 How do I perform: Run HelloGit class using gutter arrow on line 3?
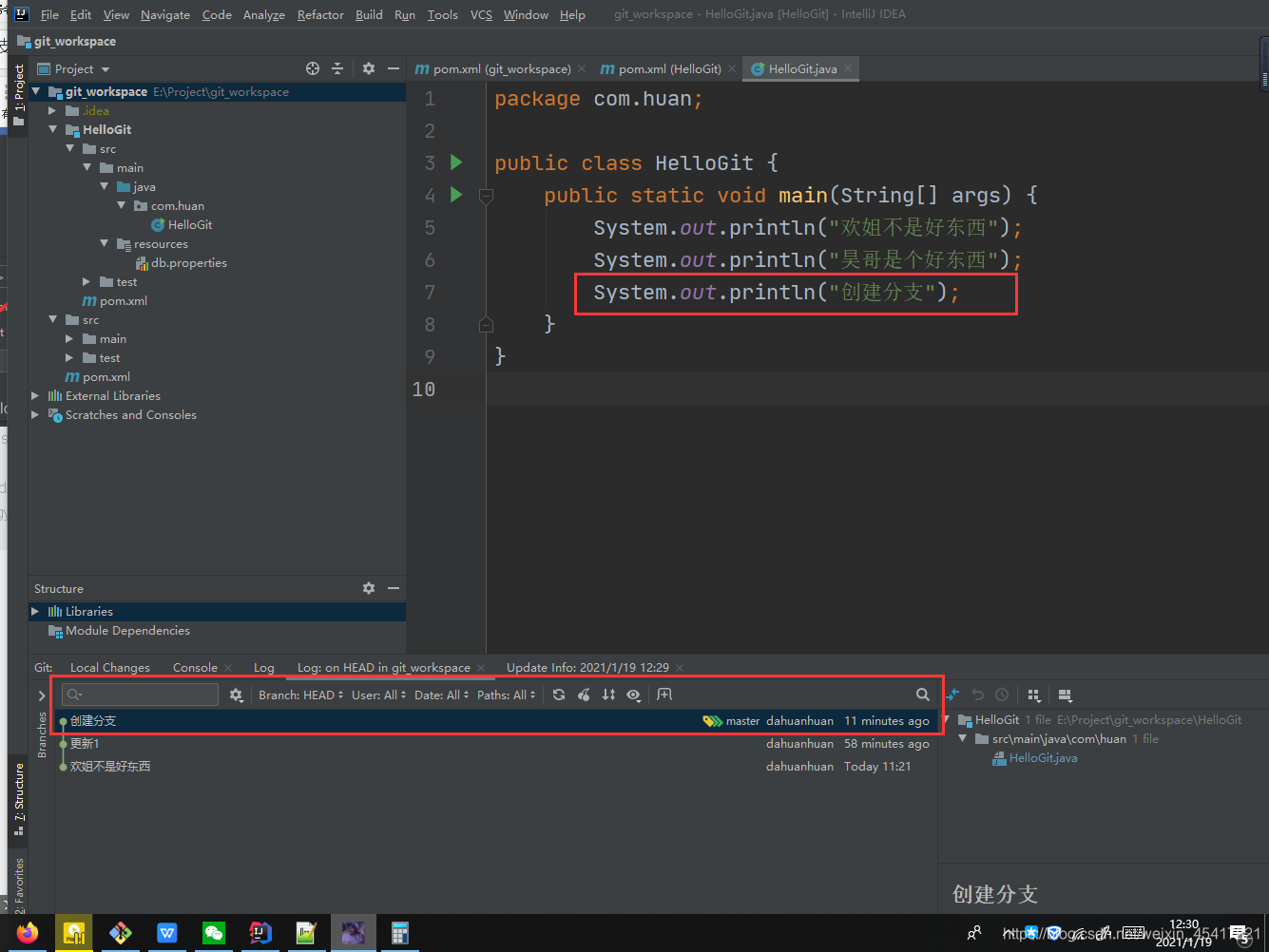point(456,162)
